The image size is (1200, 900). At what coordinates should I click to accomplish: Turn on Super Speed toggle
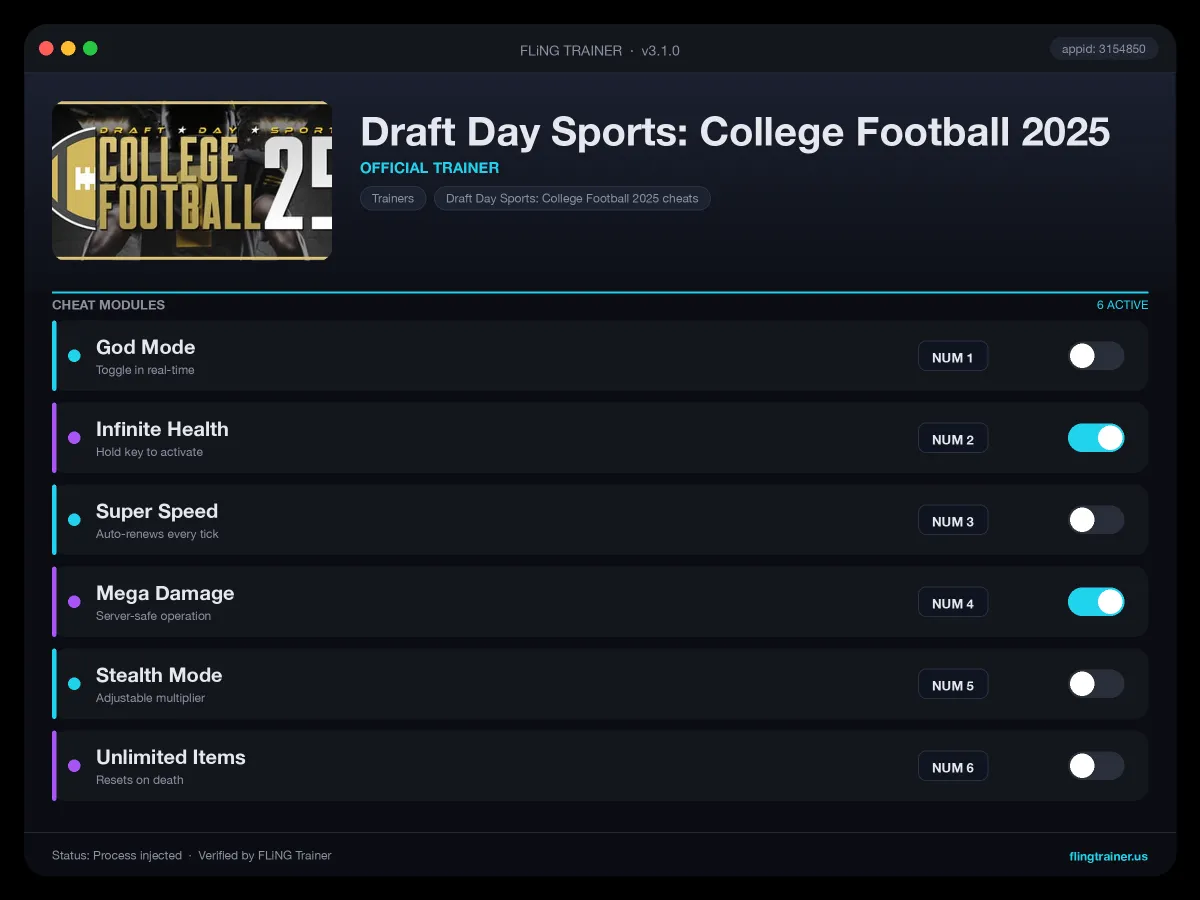[1096, 520]
